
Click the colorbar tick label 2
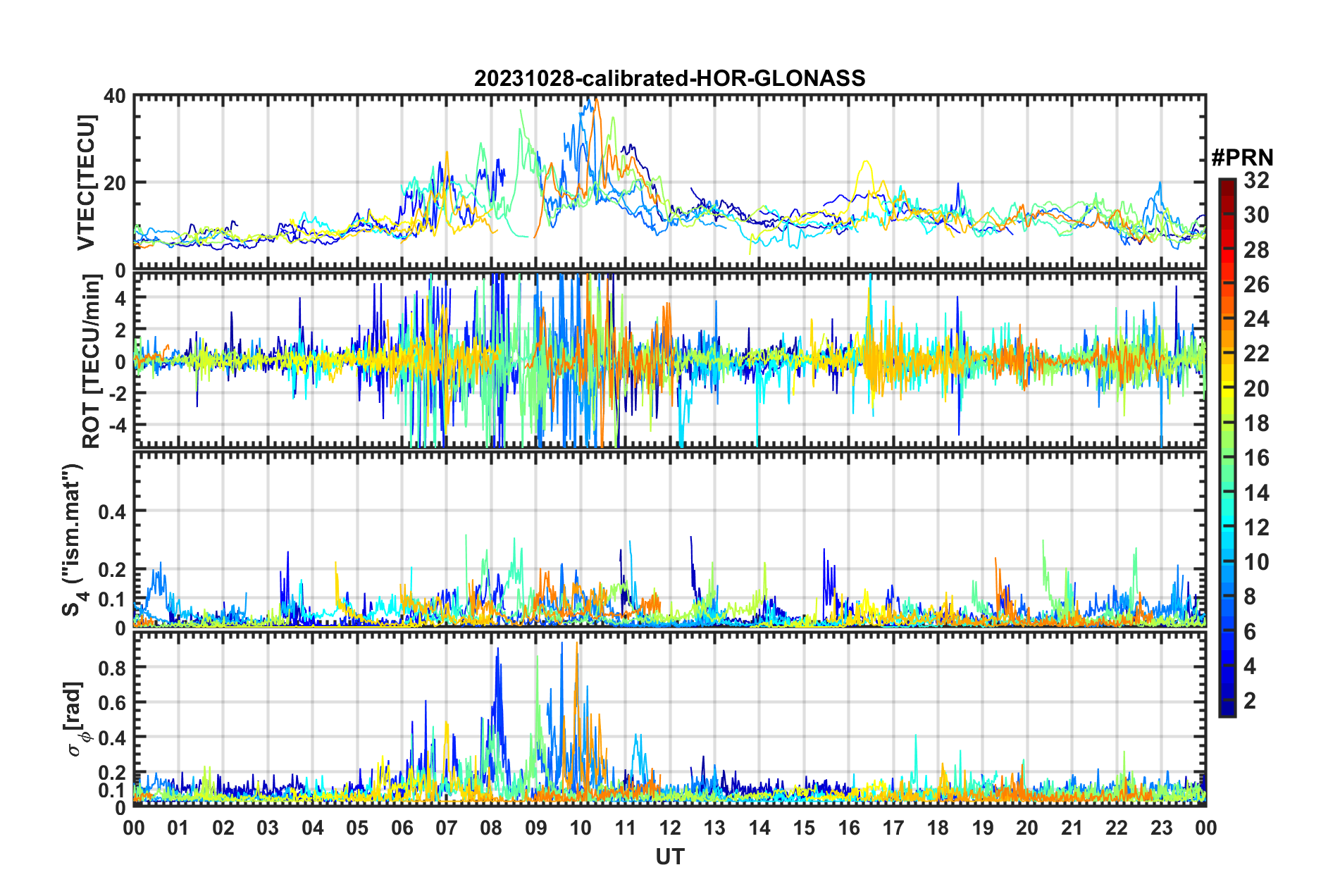point(1250,700)
